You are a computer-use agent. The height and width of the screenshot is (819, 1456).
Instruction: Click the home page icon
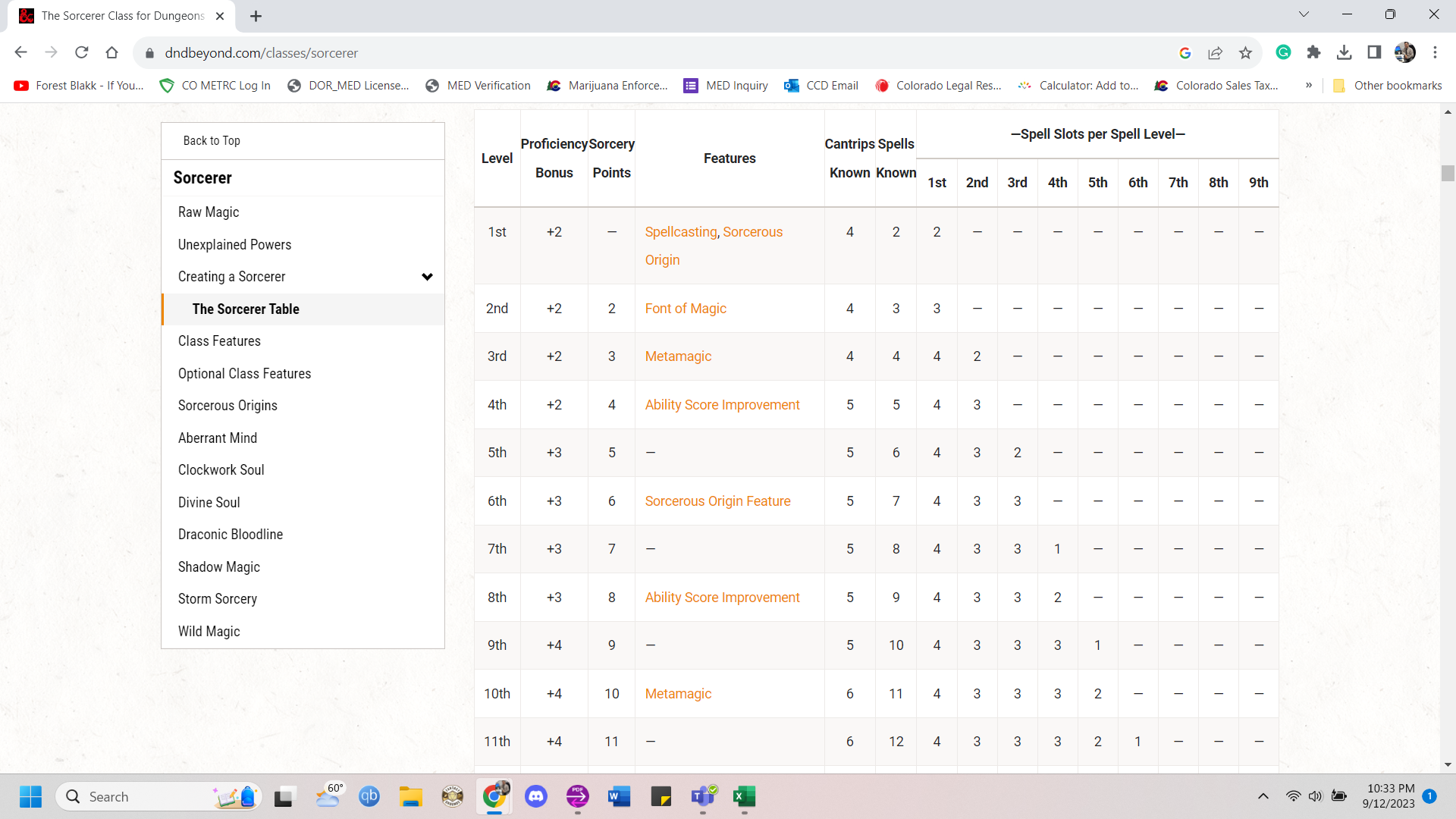click(x=112, y=52)
